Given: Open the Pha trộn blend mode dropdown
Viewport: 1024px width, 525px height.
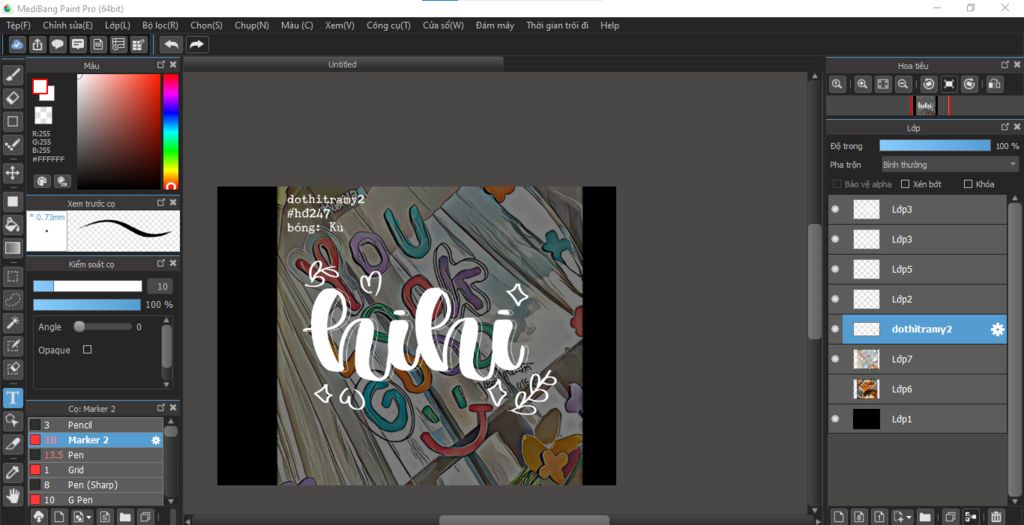Looking at the screenshot, I should point(950,165).
